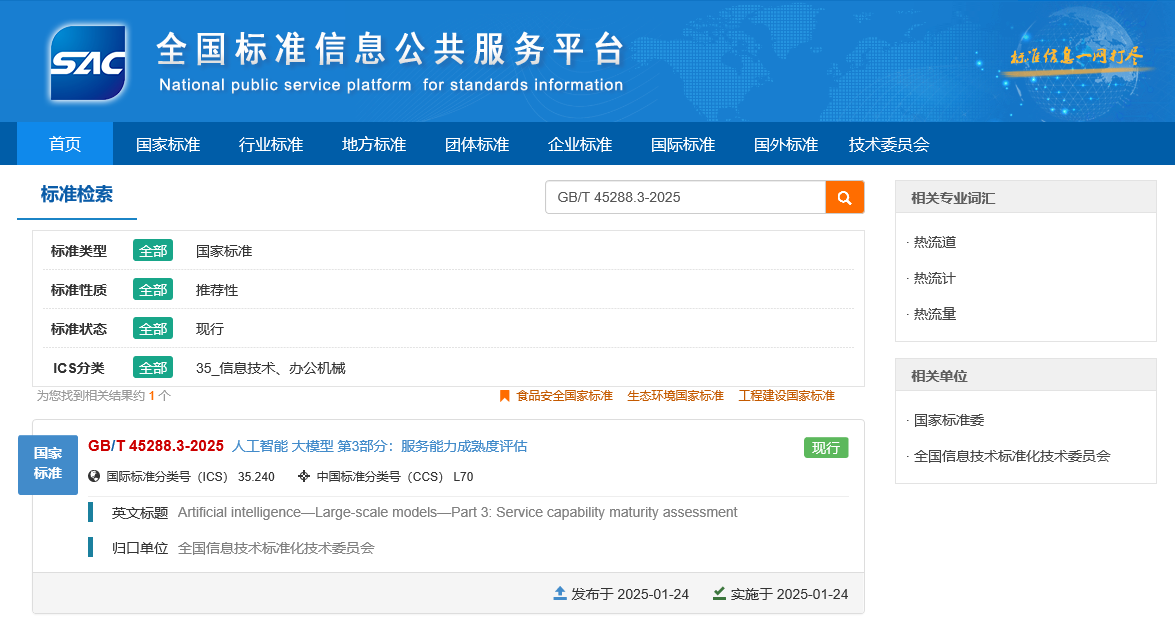The image size is (1175, 625).
Task: Choose the 现行 status filter option
Action: [x=210, y=329]
